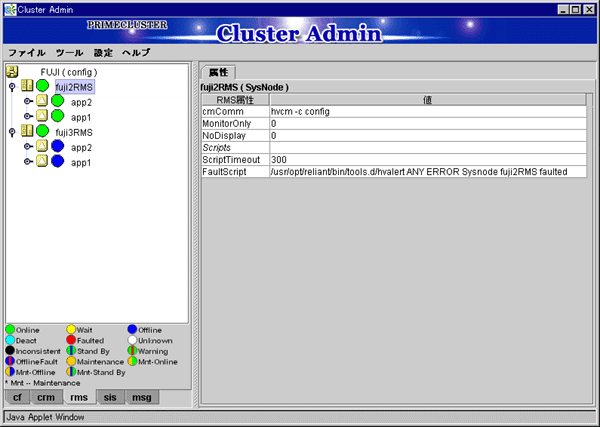The image size is (600, 427).
Task: Click the blue offline circle for app1 under fuji3RMS
Action: coord(58,161)
